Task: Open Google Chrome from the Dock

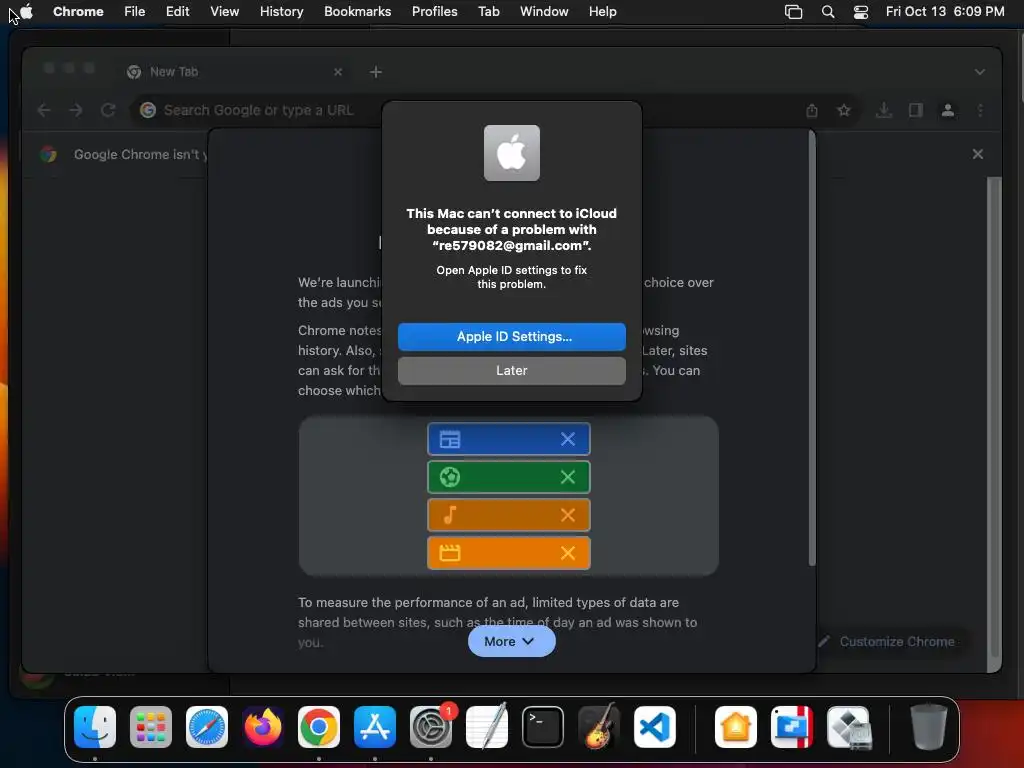Action: 319,727
